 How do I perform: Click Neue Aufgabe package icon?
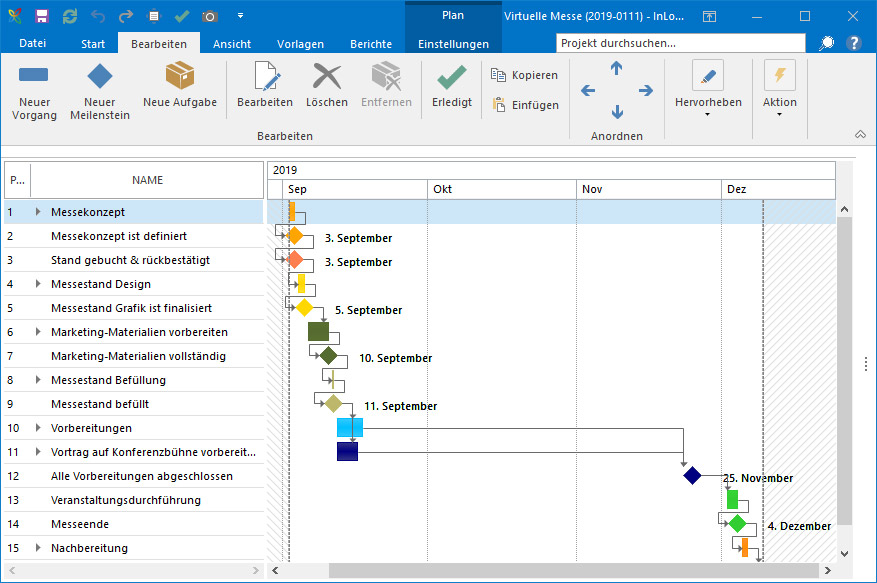180,76
